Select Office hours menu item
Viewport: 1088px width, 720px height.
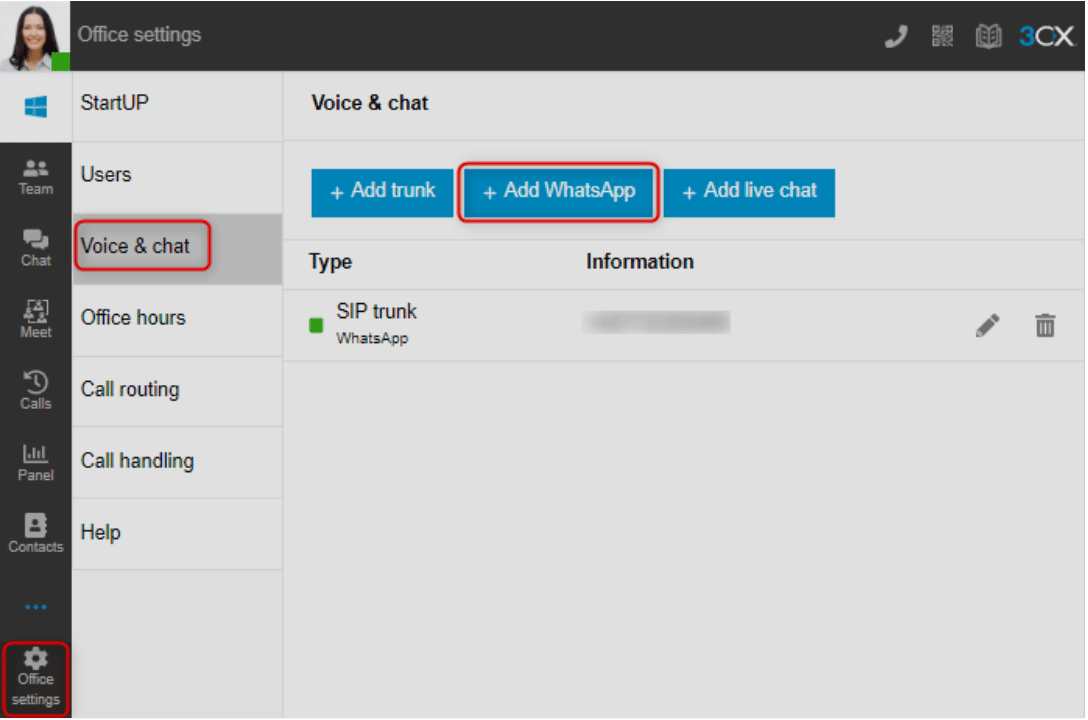(x=133, y=318)
